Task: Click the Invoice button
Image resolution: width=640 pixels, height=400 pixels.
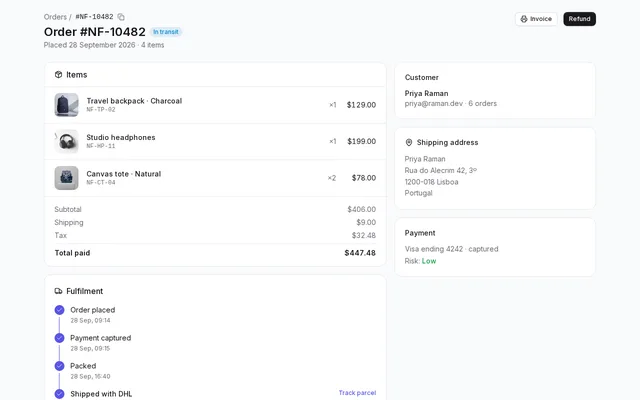Action: tap(536, 19)
